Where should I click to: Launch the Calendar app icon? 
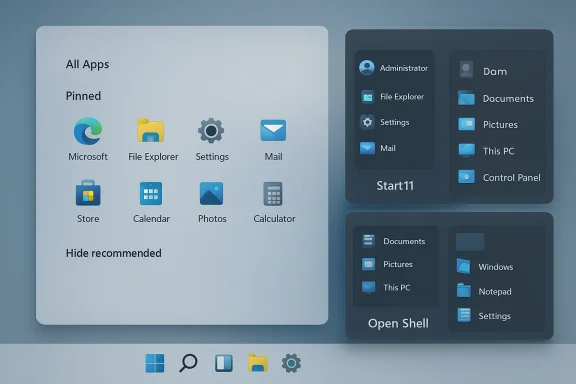point(151,193)
